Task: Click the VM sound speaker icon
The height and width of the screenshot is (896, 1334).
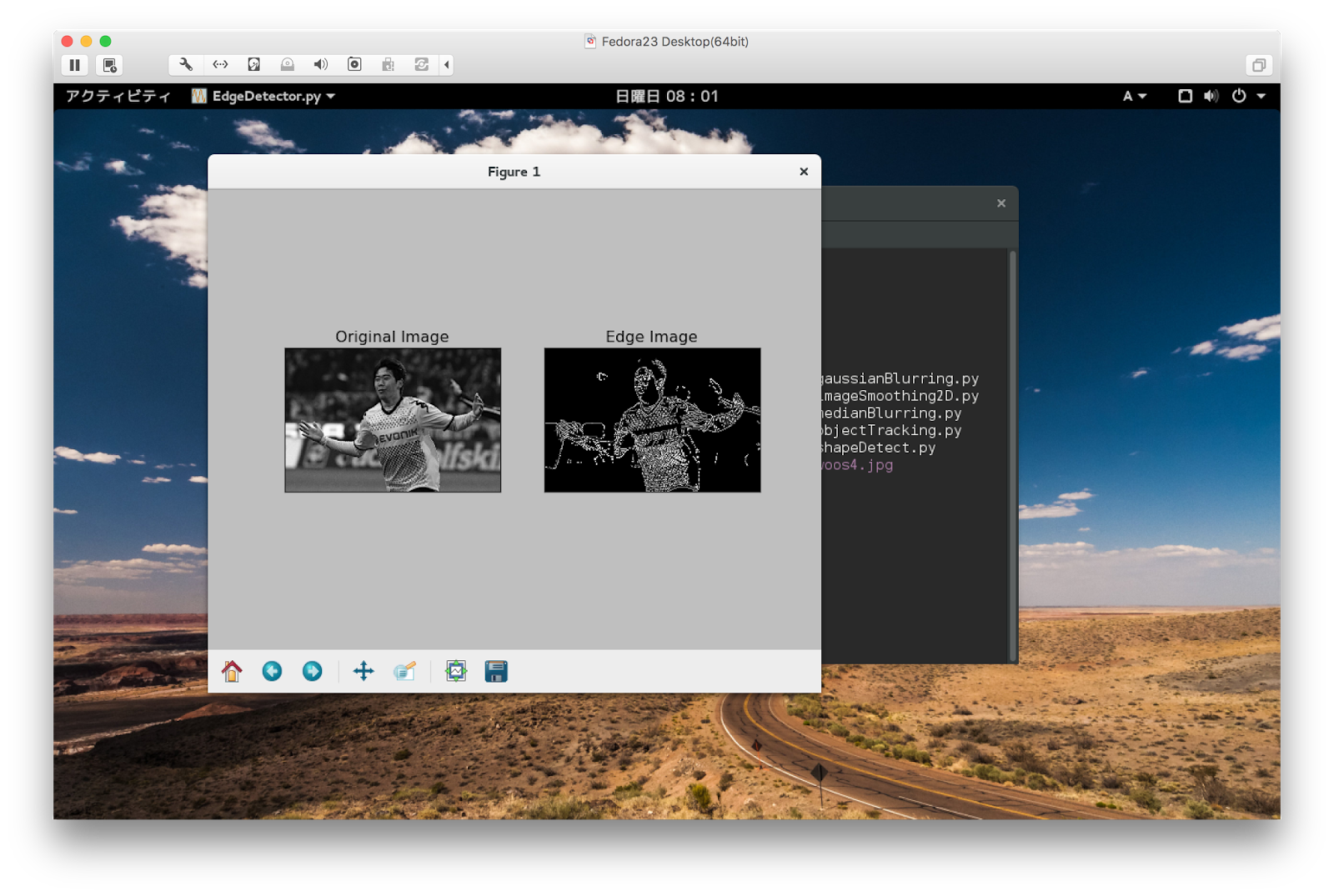Action: [321, 64]
